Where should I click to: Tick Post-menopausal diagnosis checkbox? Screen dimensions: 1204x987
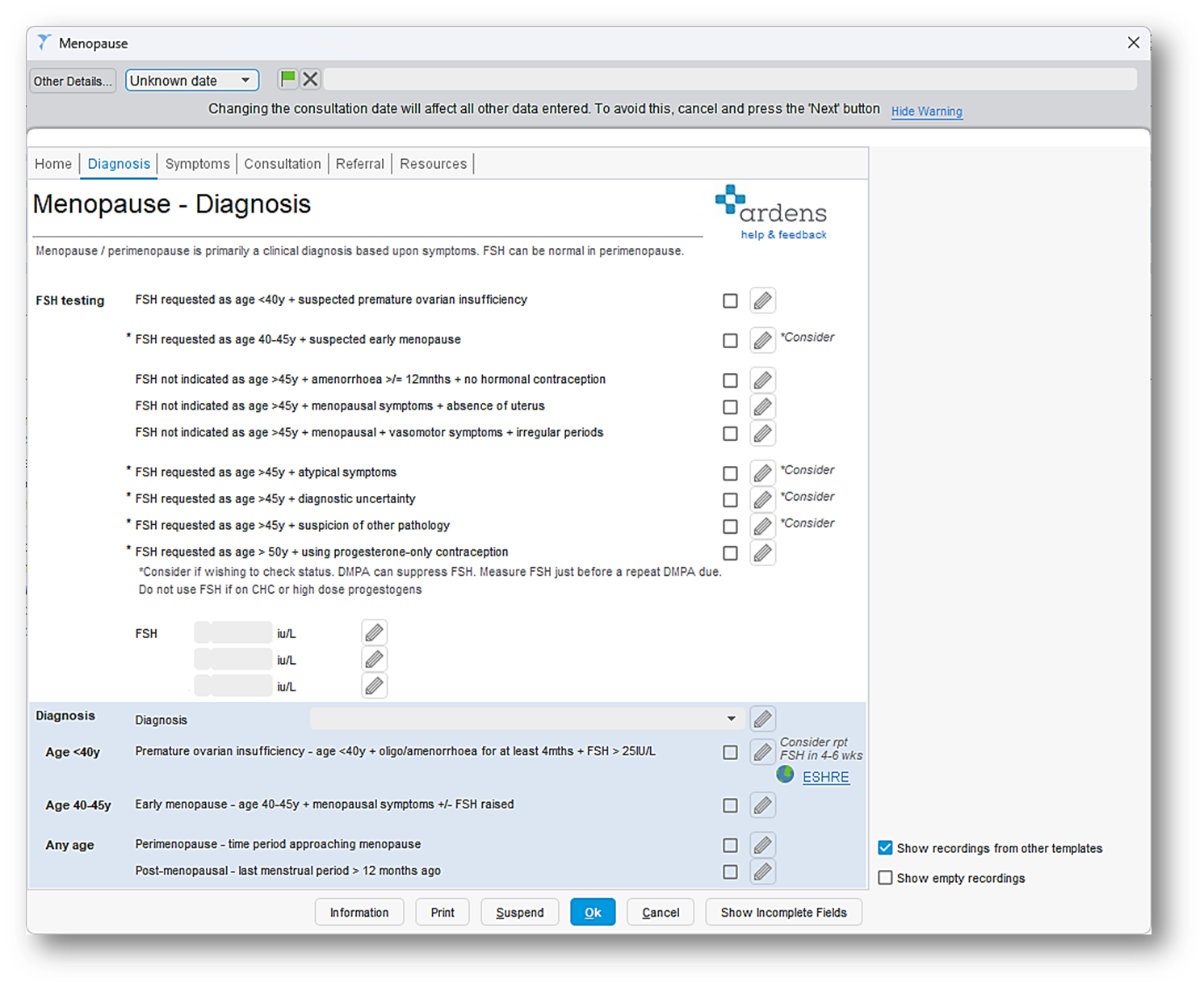[730, 871]
